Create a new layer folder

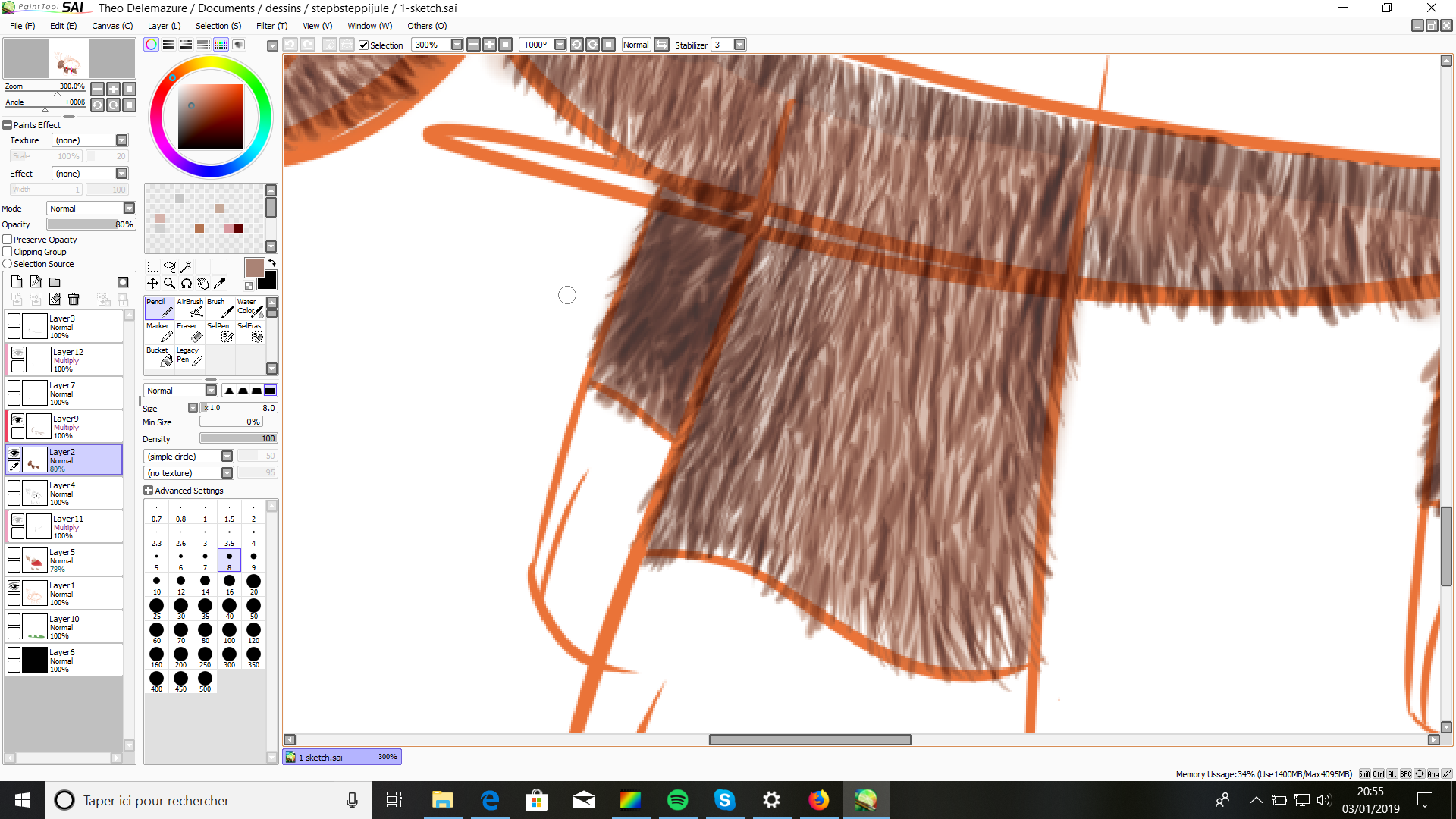tap(55, 282)
